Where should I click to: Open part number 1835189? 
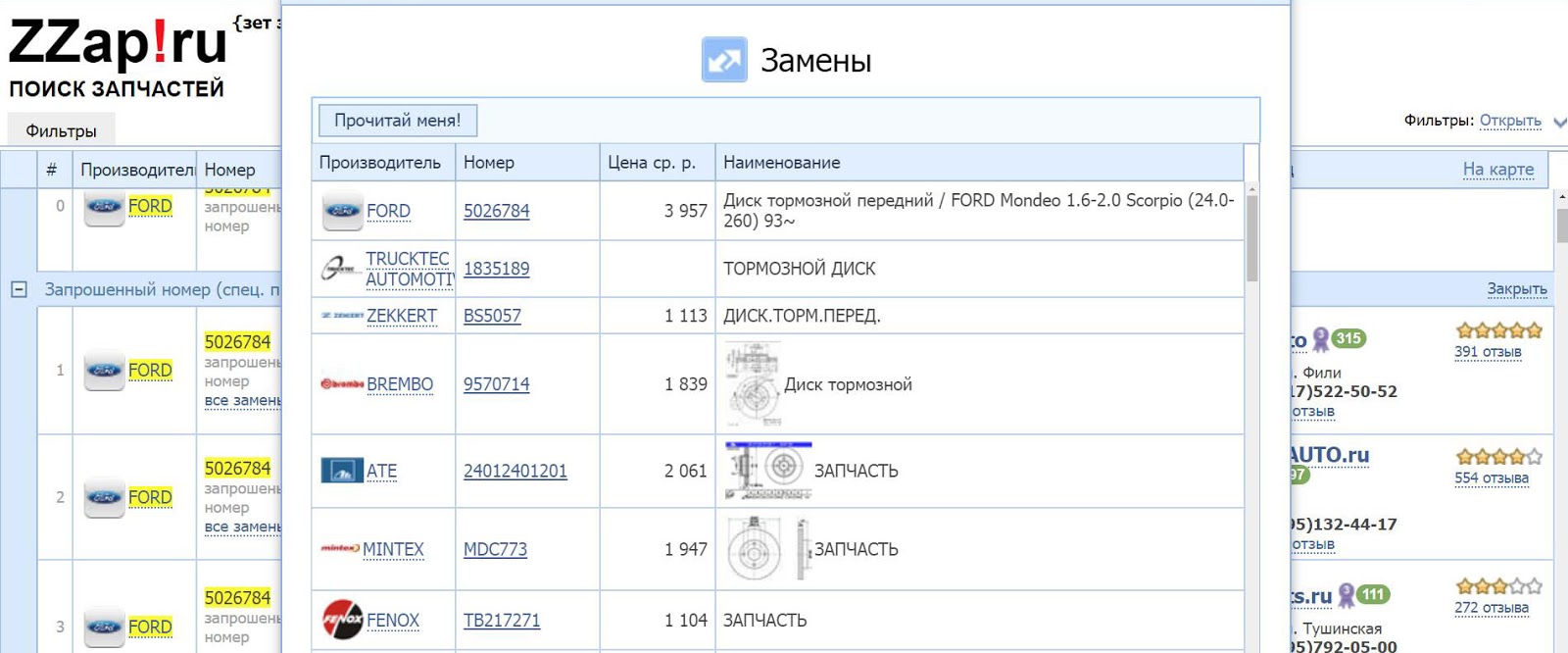496,269
